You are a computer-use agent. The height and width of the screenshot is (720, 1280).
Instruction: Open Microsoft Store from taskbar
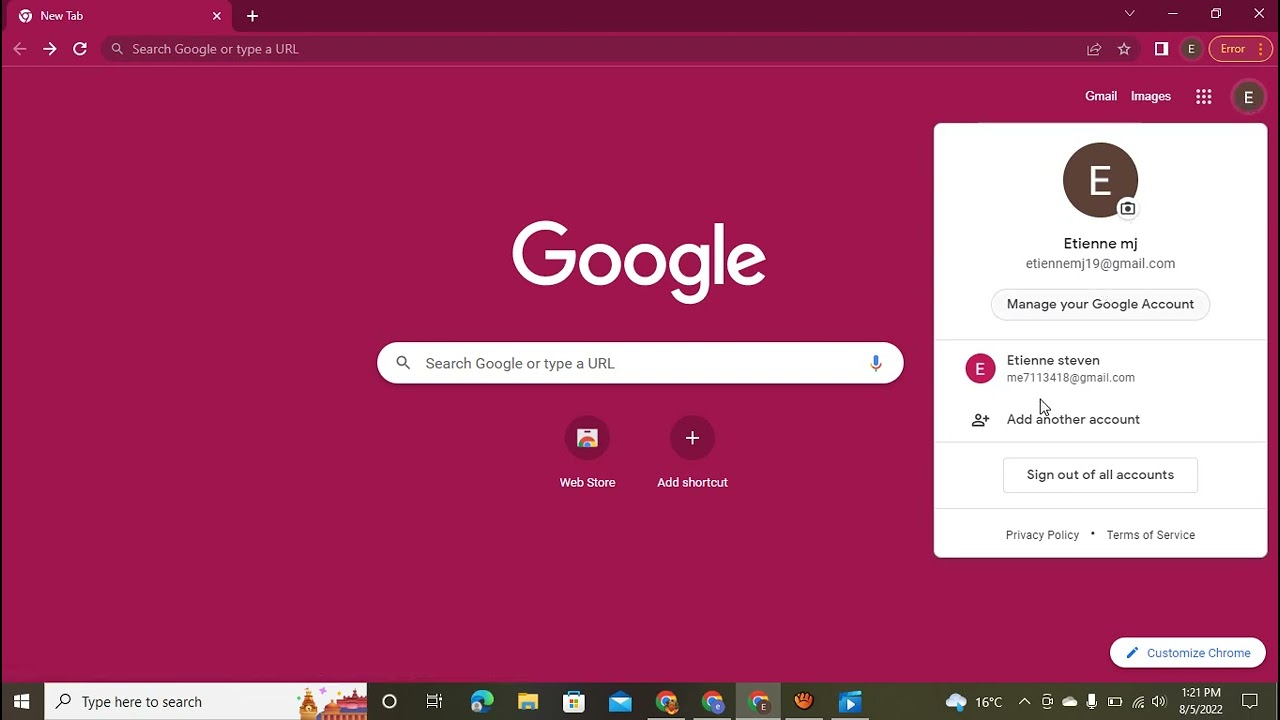tap(574, 702)
